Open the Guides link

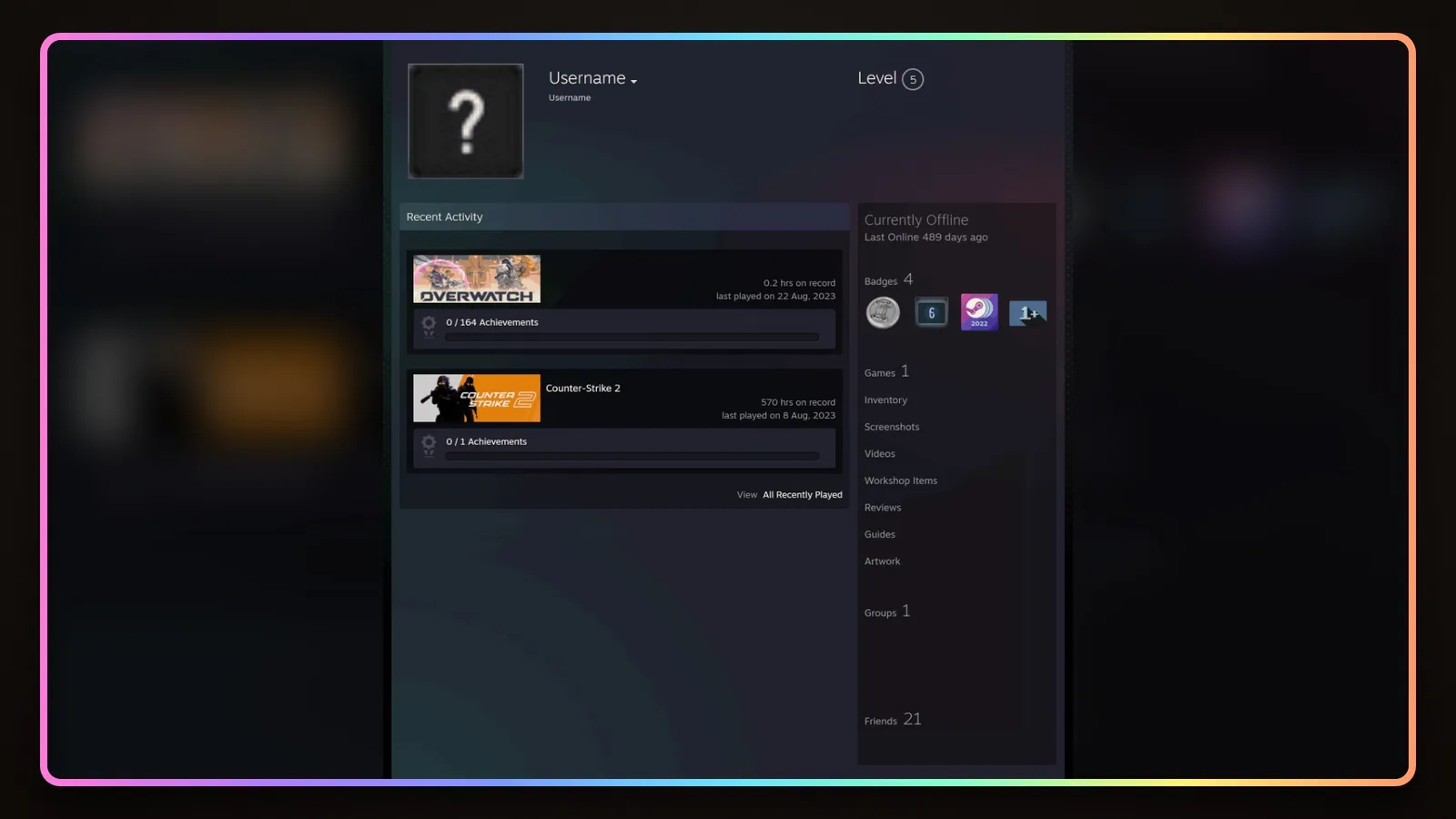tap(880, 534)
